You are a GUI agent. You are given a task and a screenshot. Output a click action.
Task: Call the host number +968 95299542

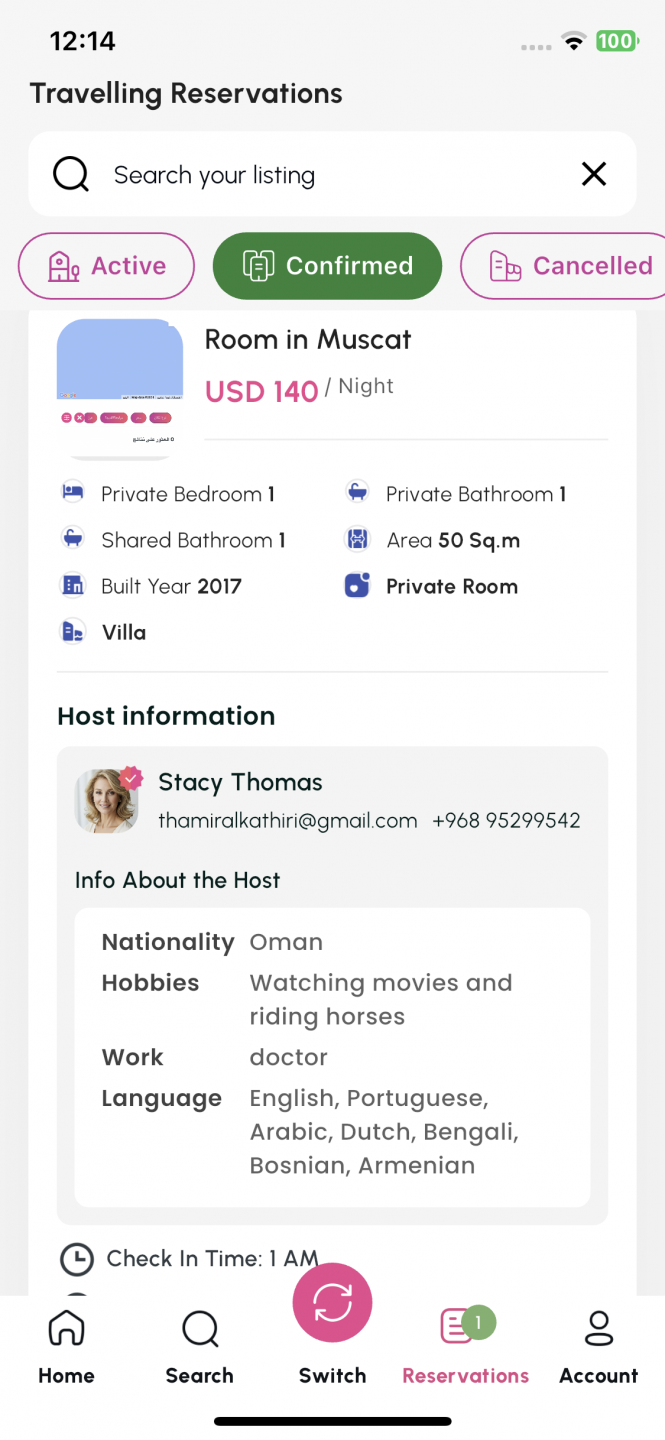coord(506,821)
